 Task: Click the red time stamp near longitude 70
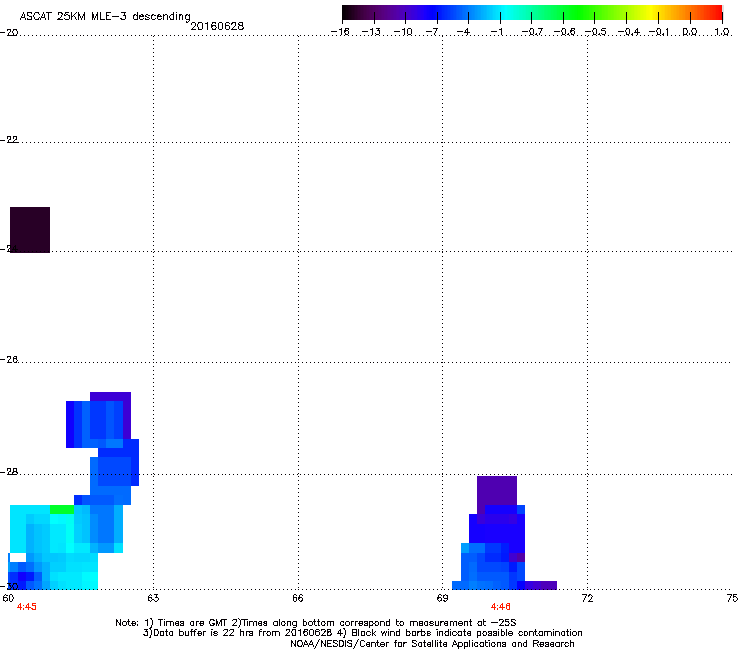500,607
